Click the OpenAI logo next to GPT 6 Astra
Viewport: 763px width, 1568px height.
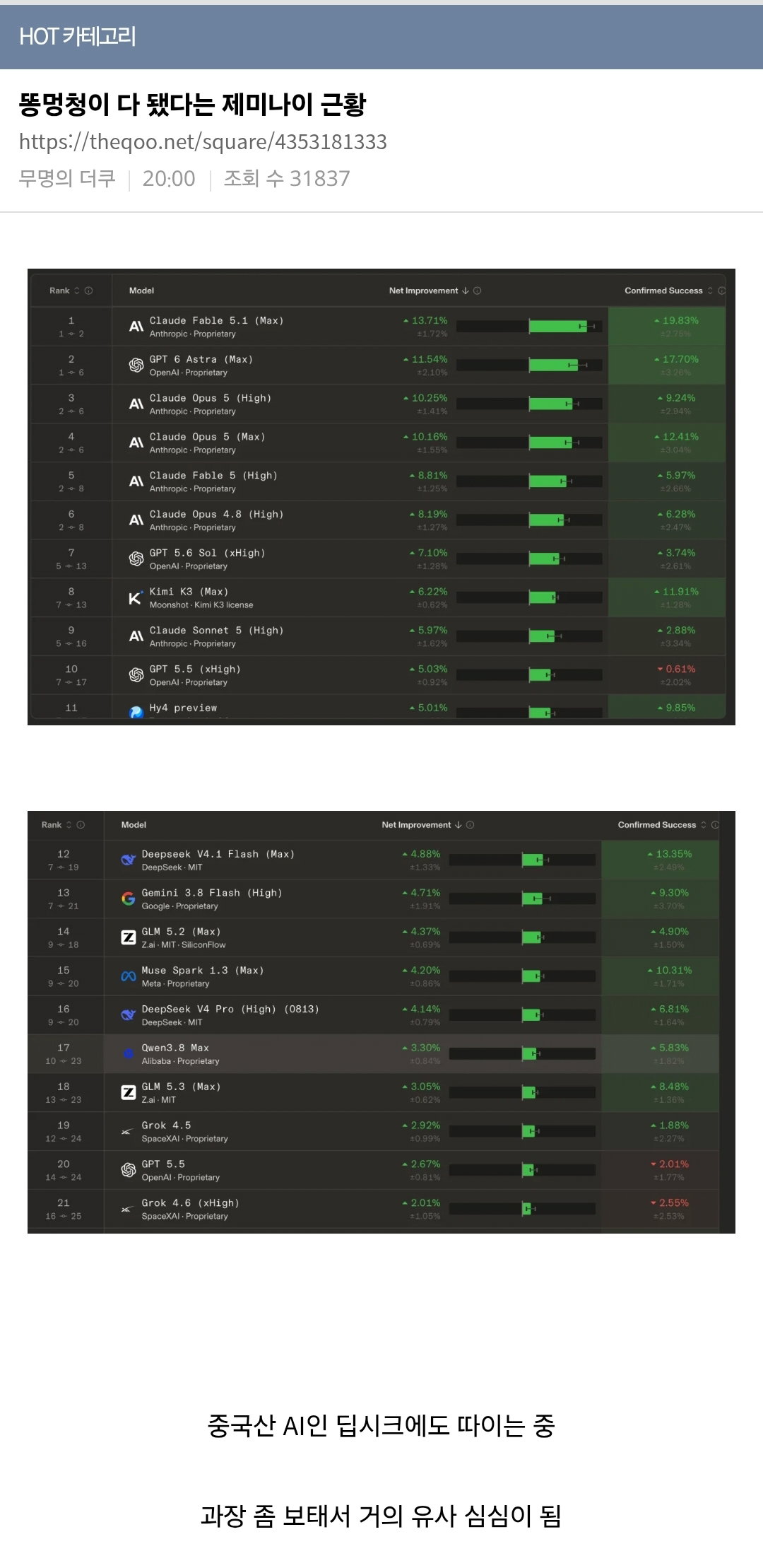[136, 365]
